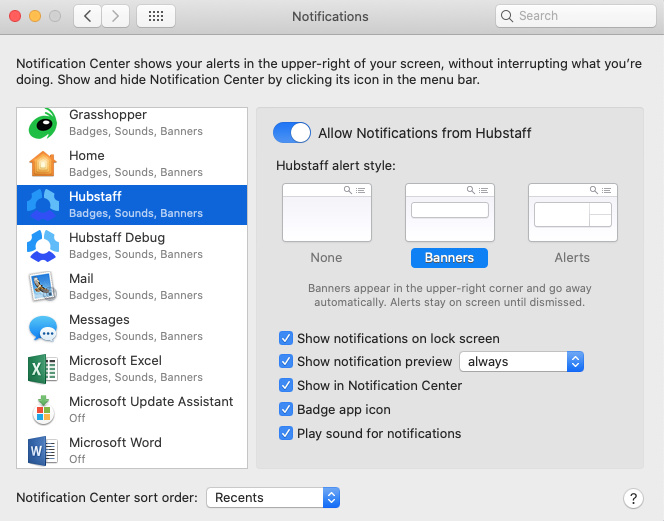The width and height of the screenshot is (664, 521).
Task: Go forward with the right arrow
Action: point(115,16)
